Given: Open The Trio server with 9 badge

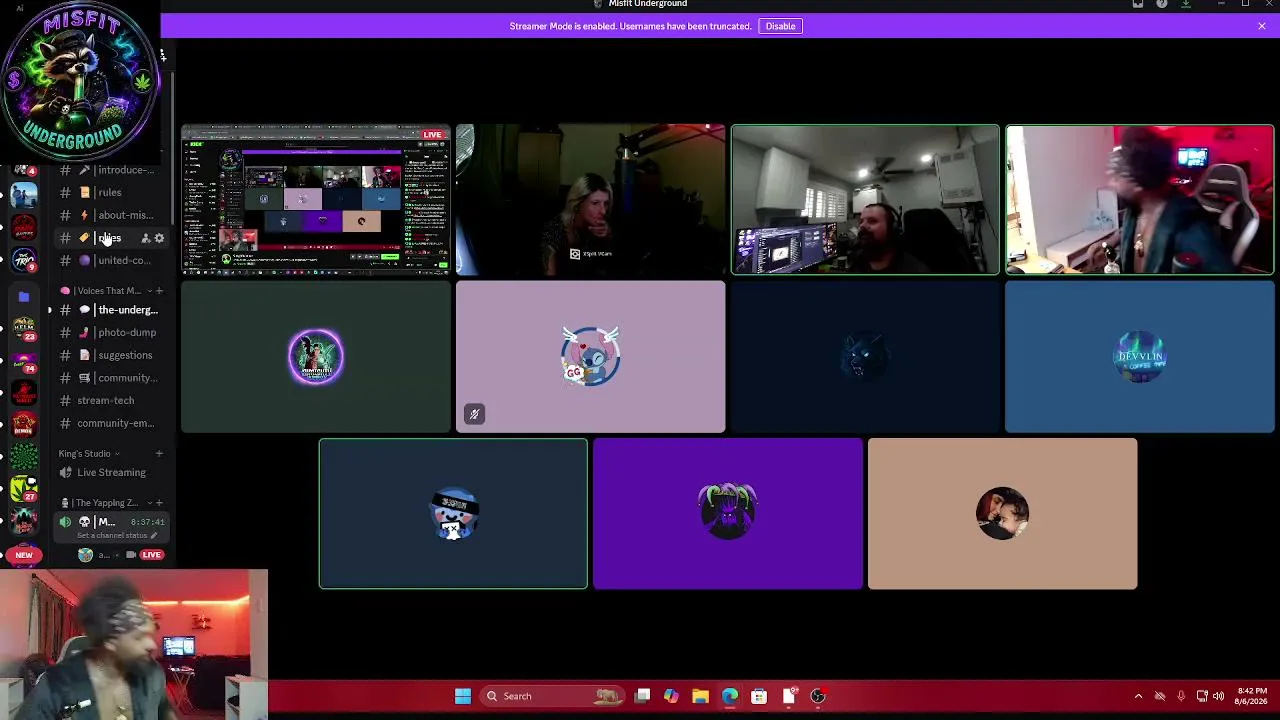Looking at the screenshot, I should point(24,260).
